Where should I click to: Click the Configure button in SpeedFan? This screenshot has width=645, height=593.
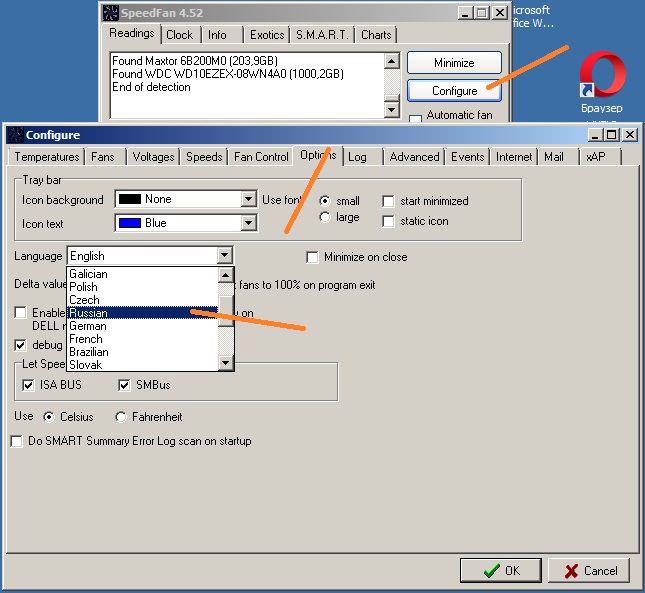pyautogui.click(x=454, y=91)
